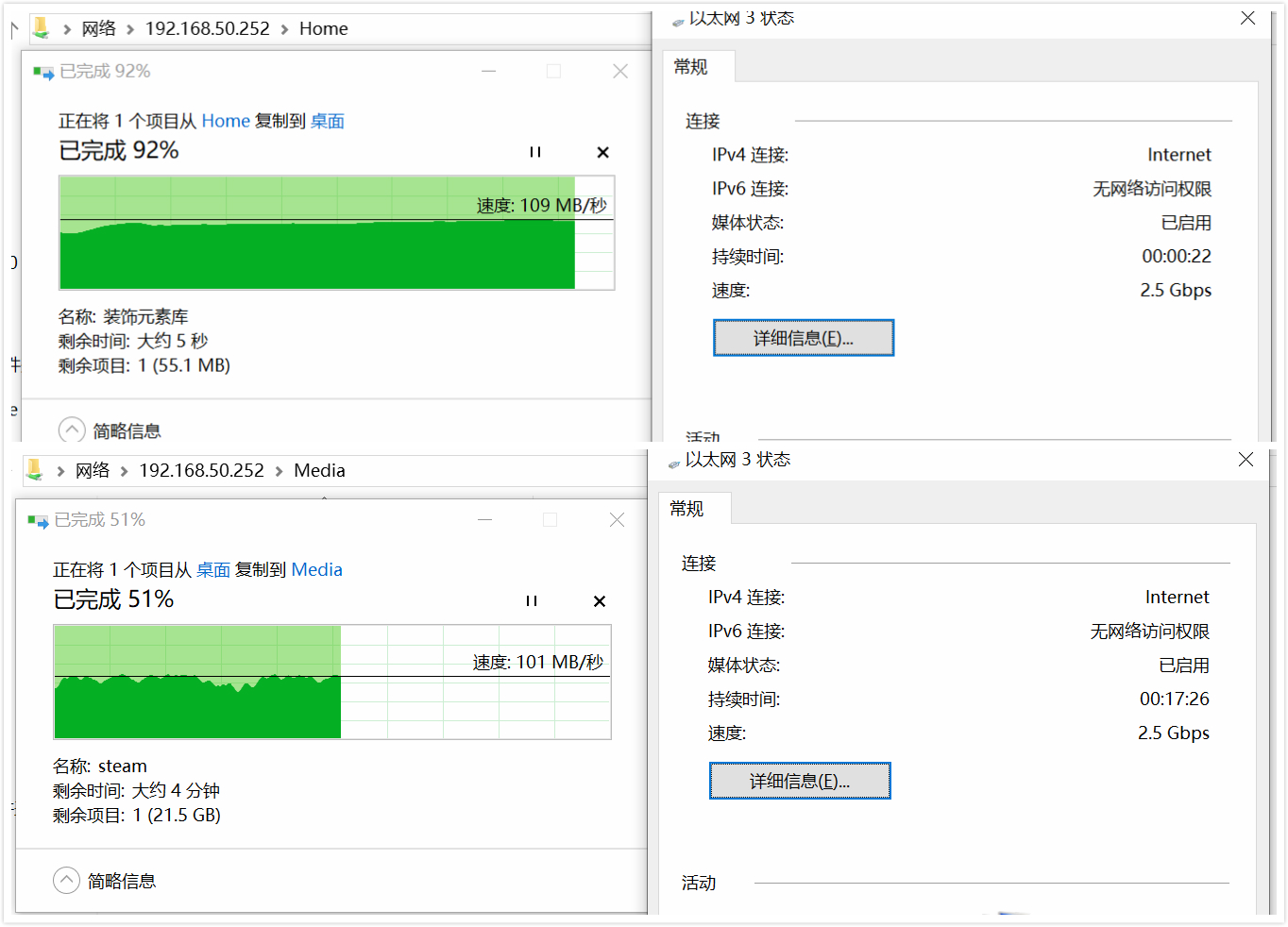Collapse 简略信息 in the 92% copy dialog
The image size is (1288, 927).
click(x=72, y=430)
